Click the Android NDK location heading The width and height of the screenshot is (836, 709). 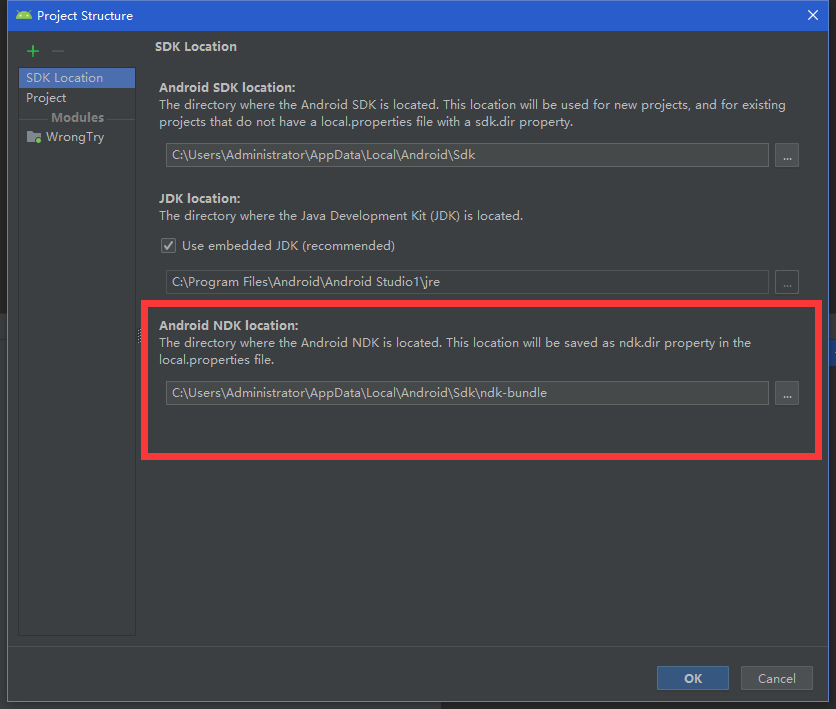tap(229, 325)
